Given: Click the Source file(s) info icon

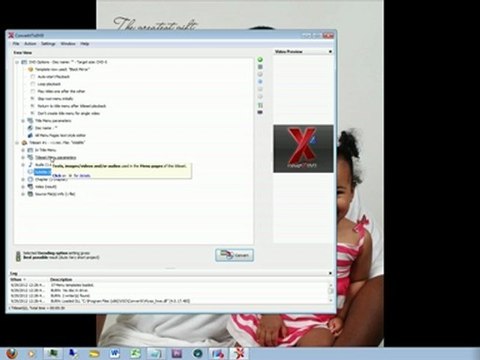Looking at the screenshot, I should tap(30, 194).
